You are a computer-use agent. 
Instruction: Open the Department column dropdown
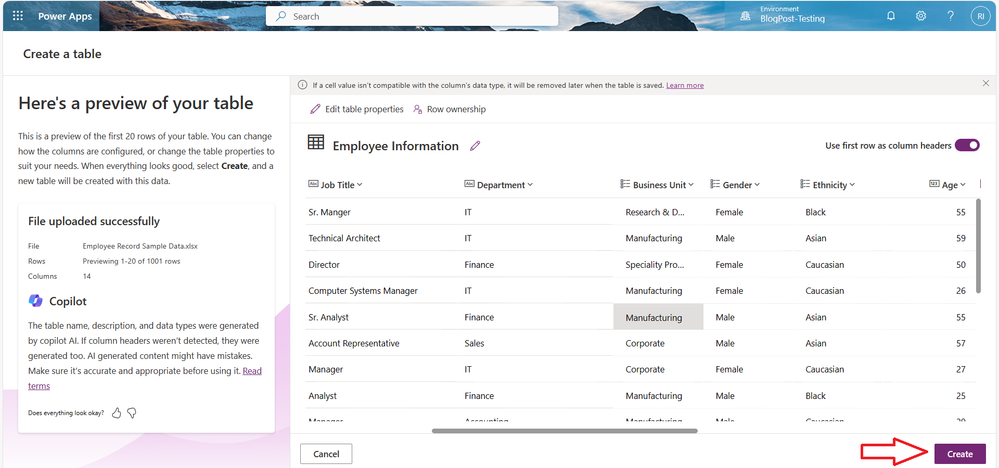coord(530,185)
